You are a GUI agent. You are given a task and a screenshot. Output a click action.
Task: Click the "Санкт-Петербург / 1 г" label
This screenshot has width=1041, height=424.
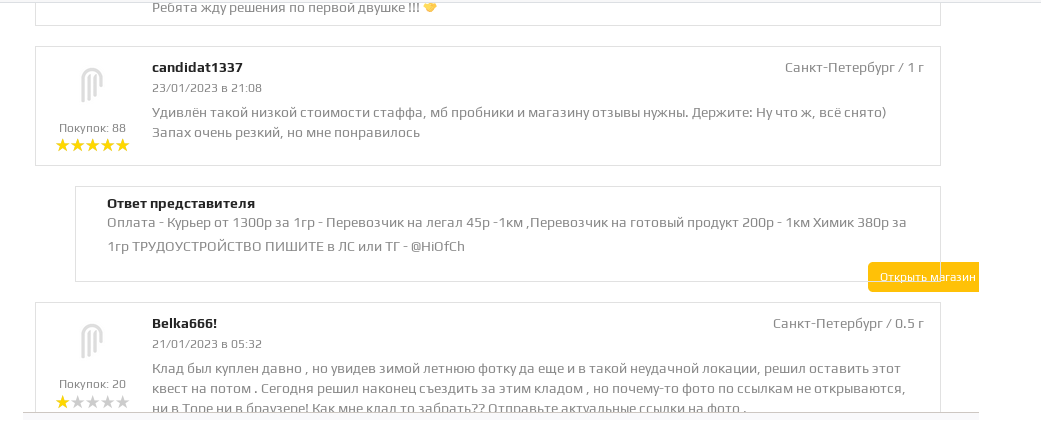(854, 68)
